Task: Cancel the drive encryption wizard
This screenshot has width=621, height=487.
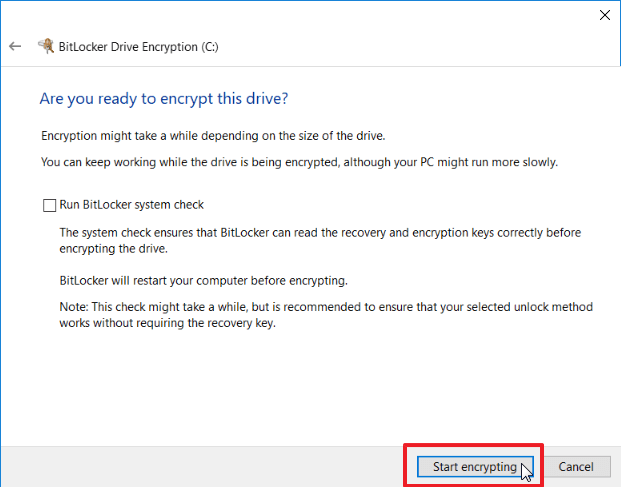Action: pyautogui.click(x=576, y=467)
